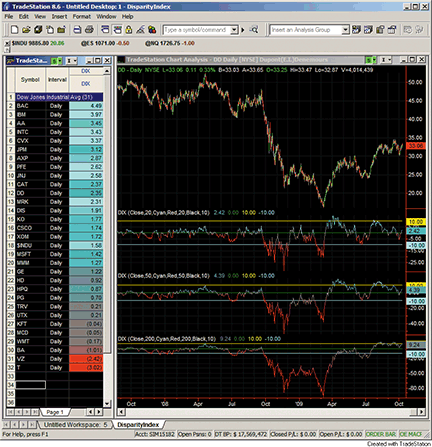
Task: Click the T row DIX value (3.02)
Action: point(86,368)
